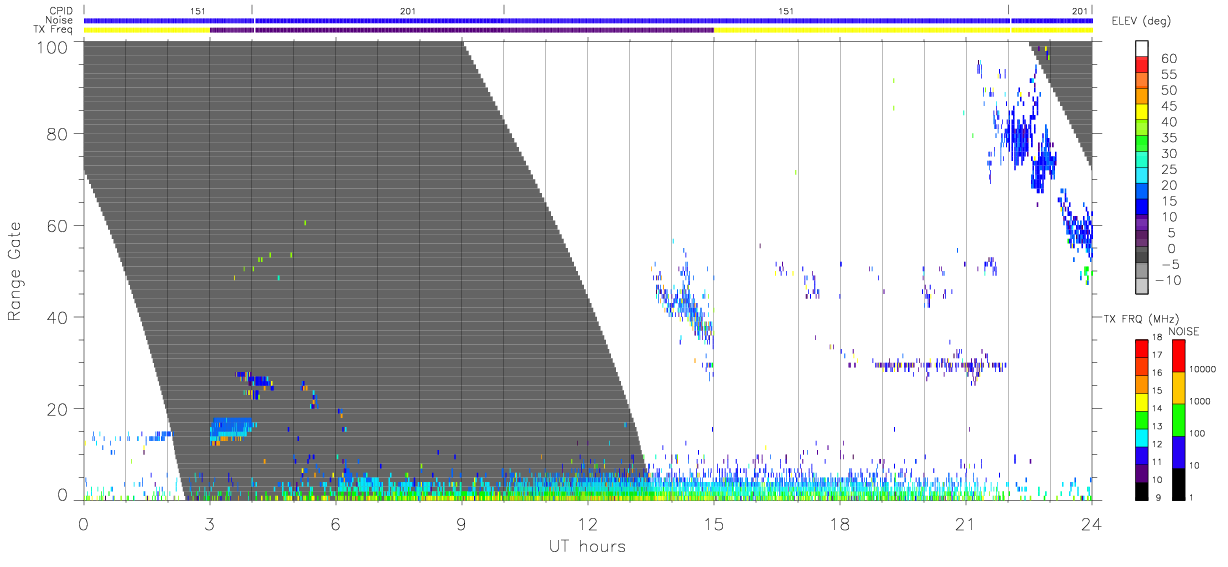This screenshot has width=1228, height=567.
Task: Click Range Gate axis tick '20'
Action: 56,409
